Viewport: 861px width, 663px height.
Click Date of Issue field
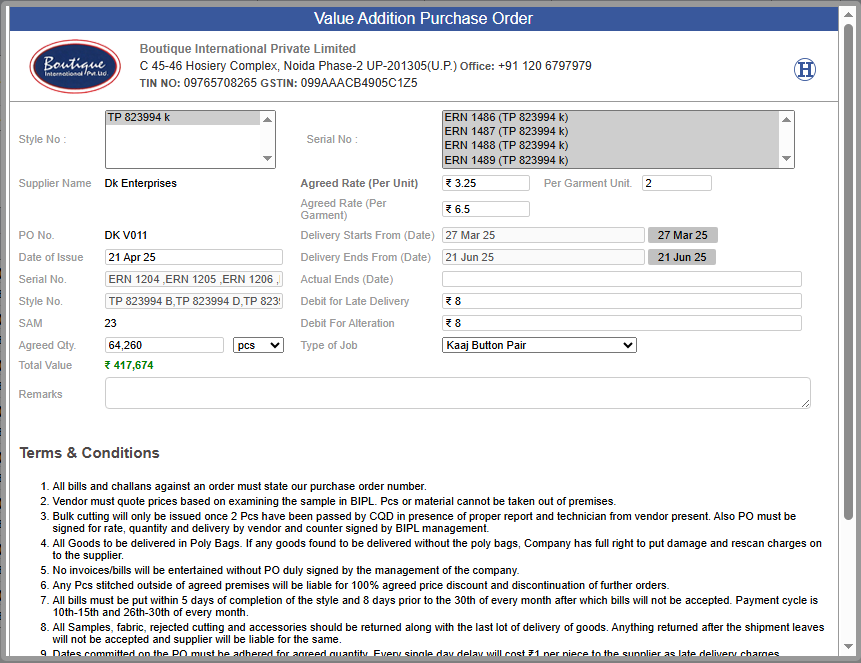[x=194, y=257]
